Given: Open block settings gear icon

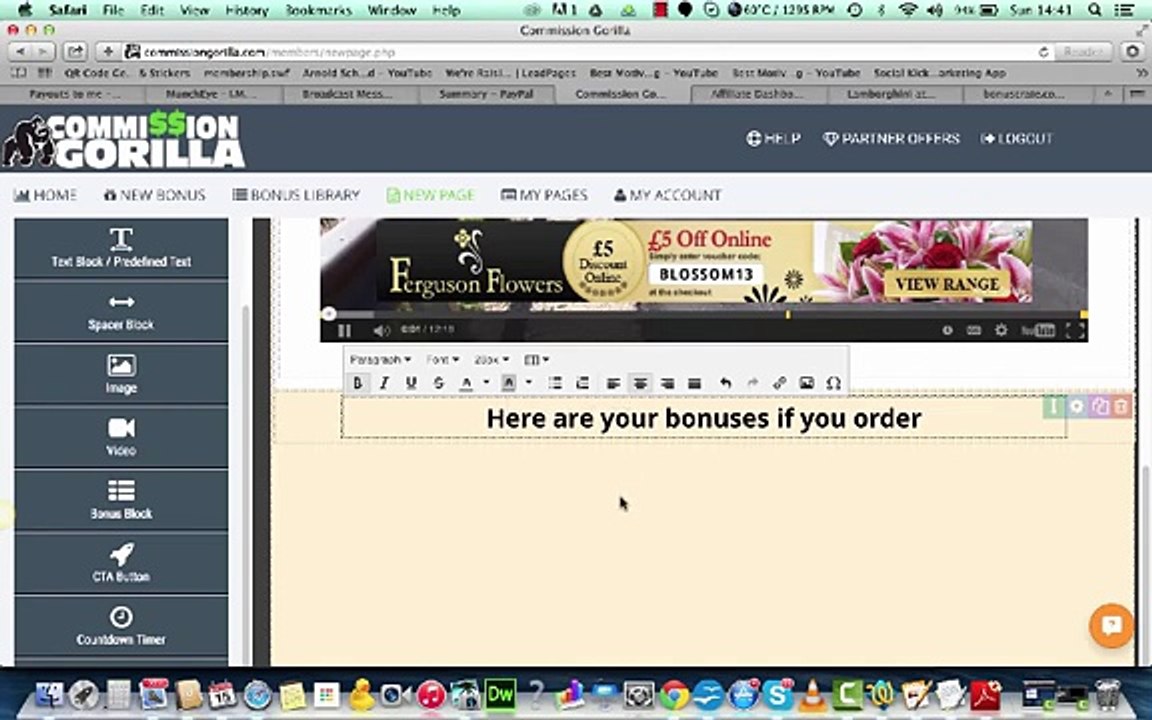Looking at the screenshot, I should click(1076, 406).
